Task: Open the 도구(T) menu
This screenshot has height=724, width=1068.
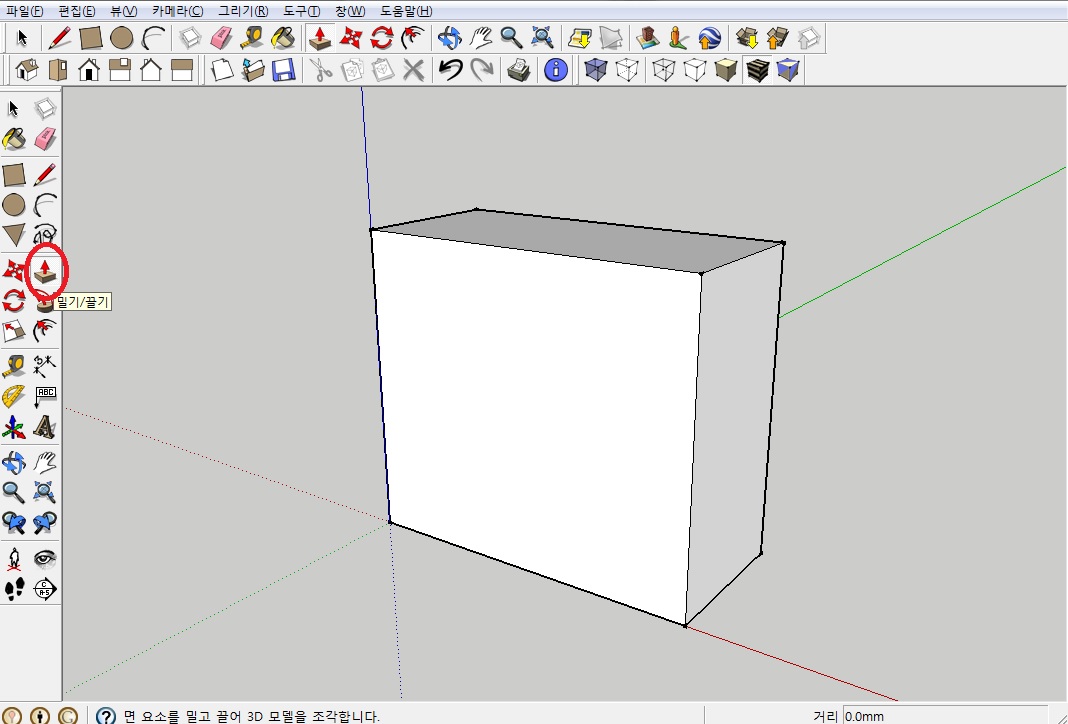Action: [302, 11]
